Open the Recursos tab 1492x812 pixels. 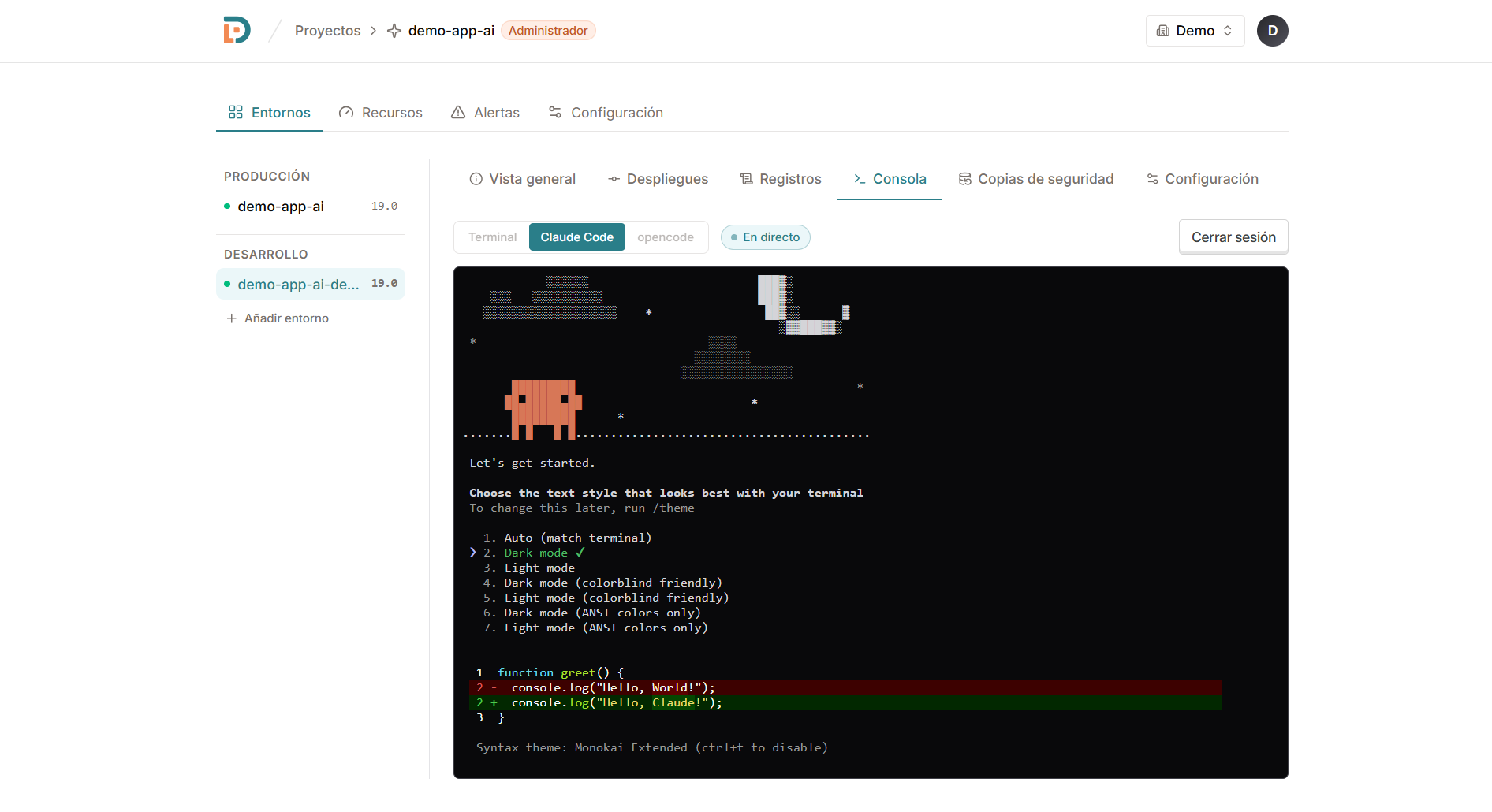pos(380,113)
